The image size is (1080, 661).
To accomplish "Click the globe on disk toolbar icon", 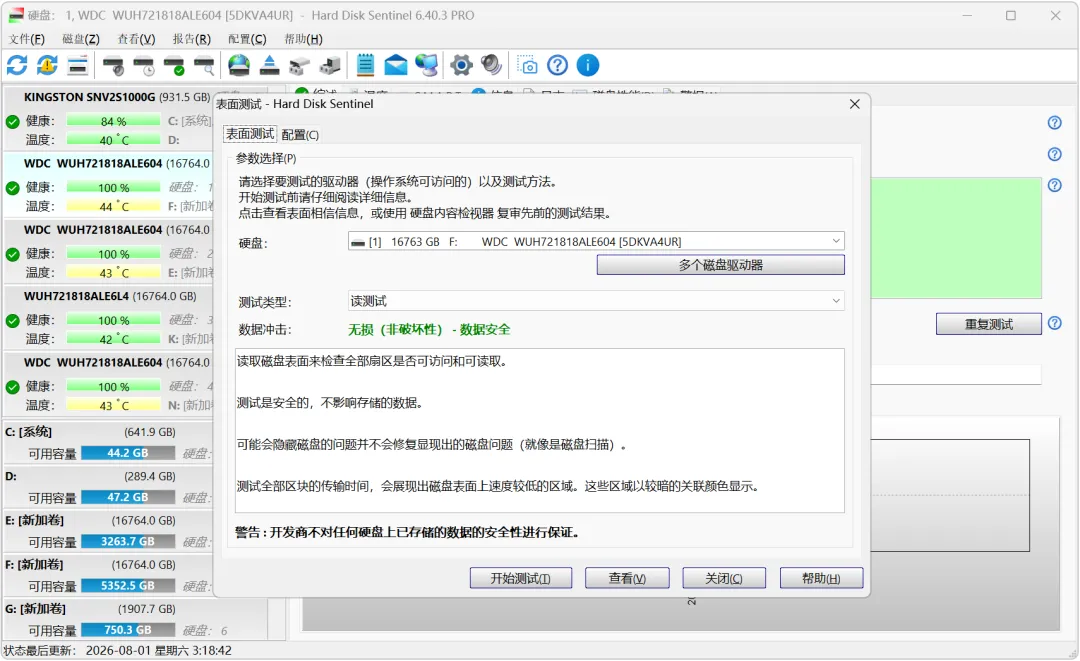I will (239, 65).
